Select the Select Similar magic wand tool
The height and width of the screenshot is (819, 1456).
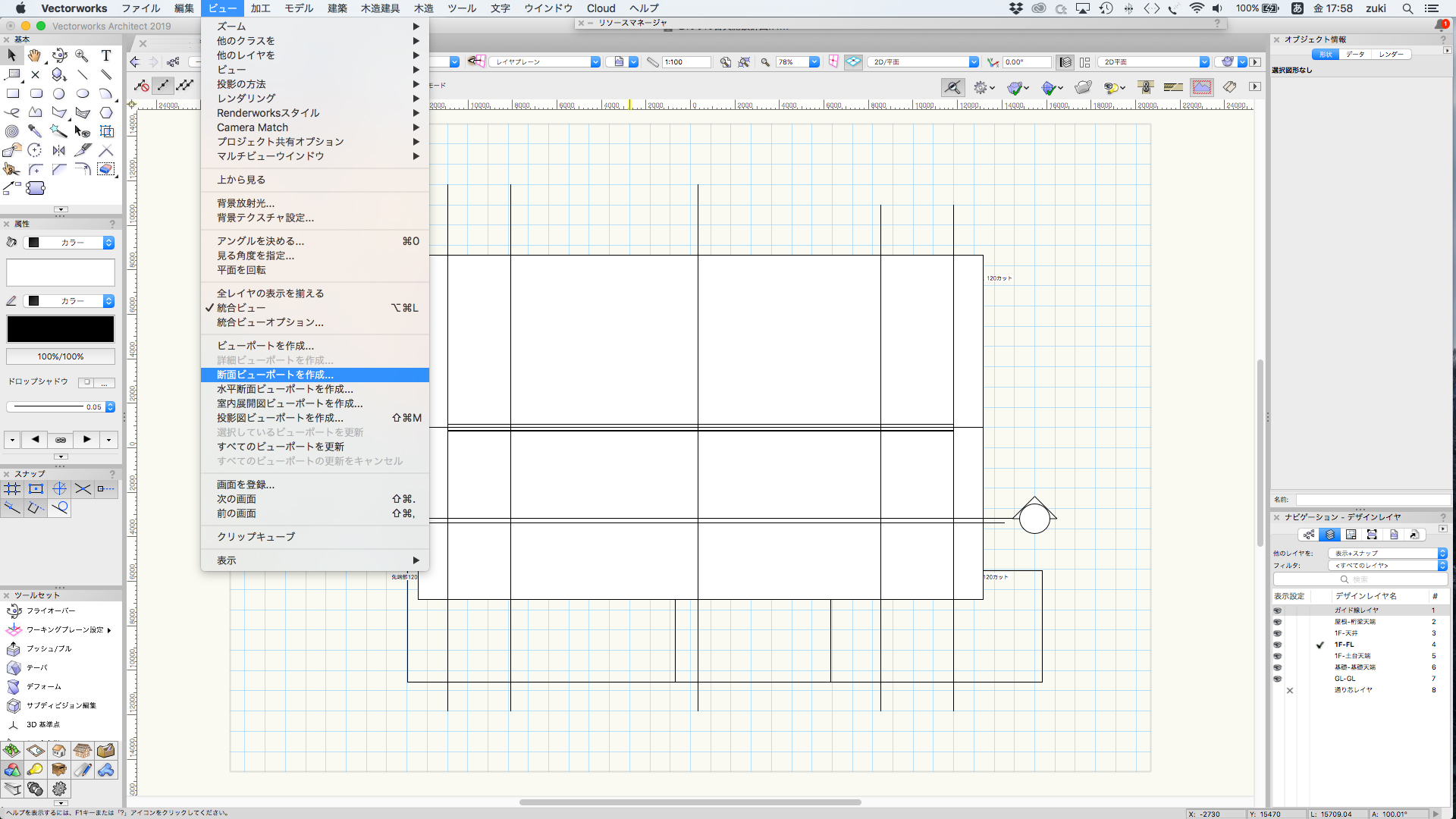pos(59,131)
